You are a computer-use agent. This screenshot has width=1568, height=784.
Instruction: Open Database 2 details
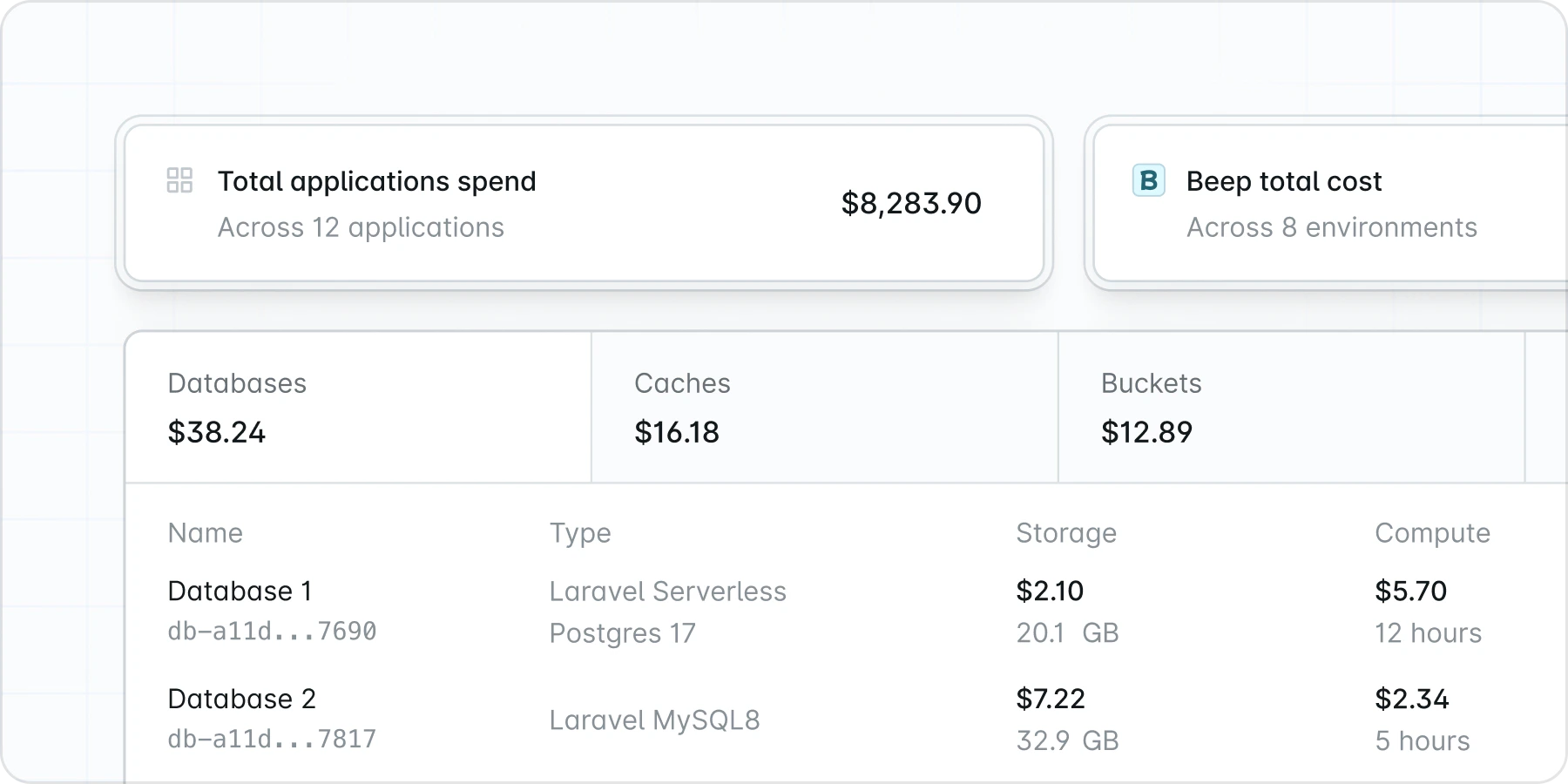tap(240, 699)
